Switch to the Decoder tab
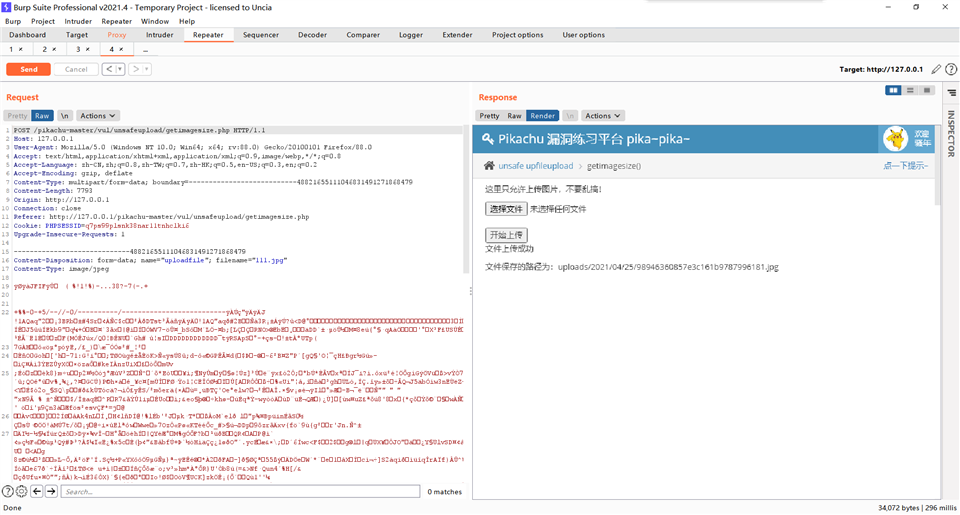This screenshot has height=515, width=960. tap(312, 35)
